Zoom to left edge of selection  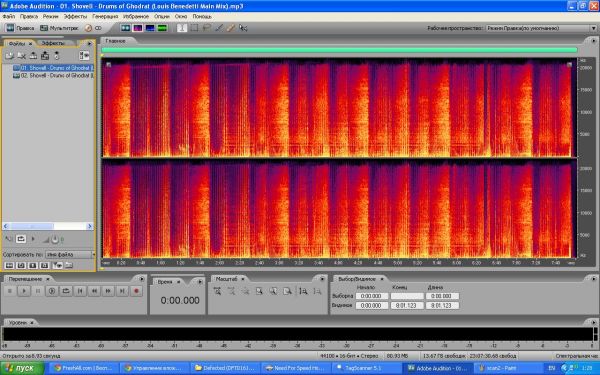(273, 292)
